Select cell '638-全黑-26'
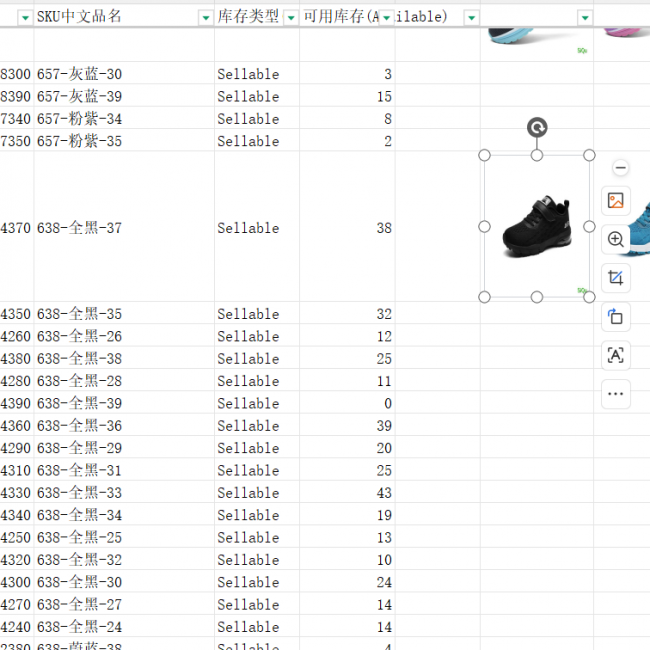The width and height of the screenshot is (650, 650). pyautogui.click(x=124, y=336)
